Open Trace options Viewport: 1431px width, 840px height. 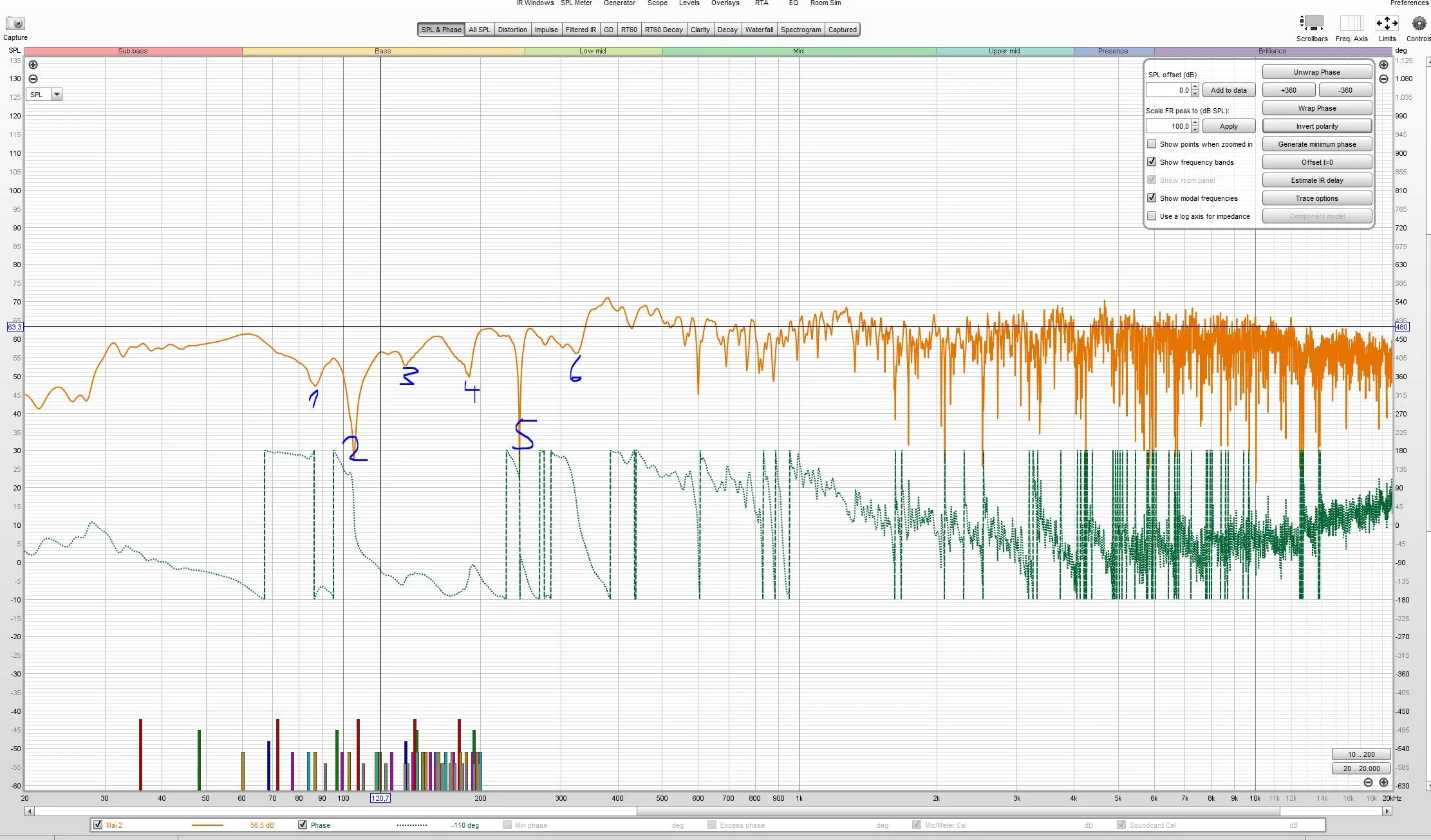pyautogui.click(x=1317, y=198)
